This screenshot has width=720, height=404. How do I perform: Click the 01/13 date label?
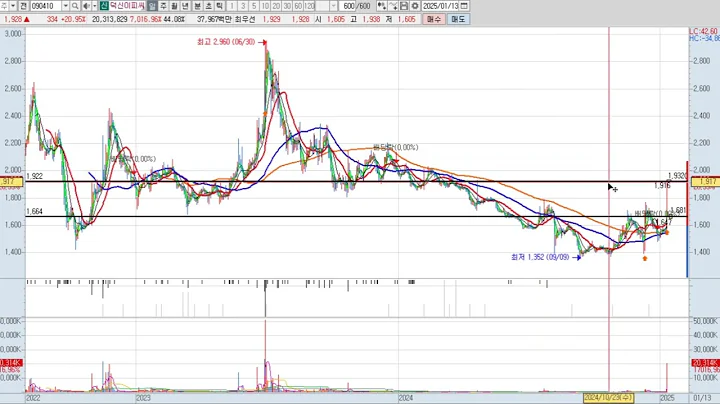[703, 398]
